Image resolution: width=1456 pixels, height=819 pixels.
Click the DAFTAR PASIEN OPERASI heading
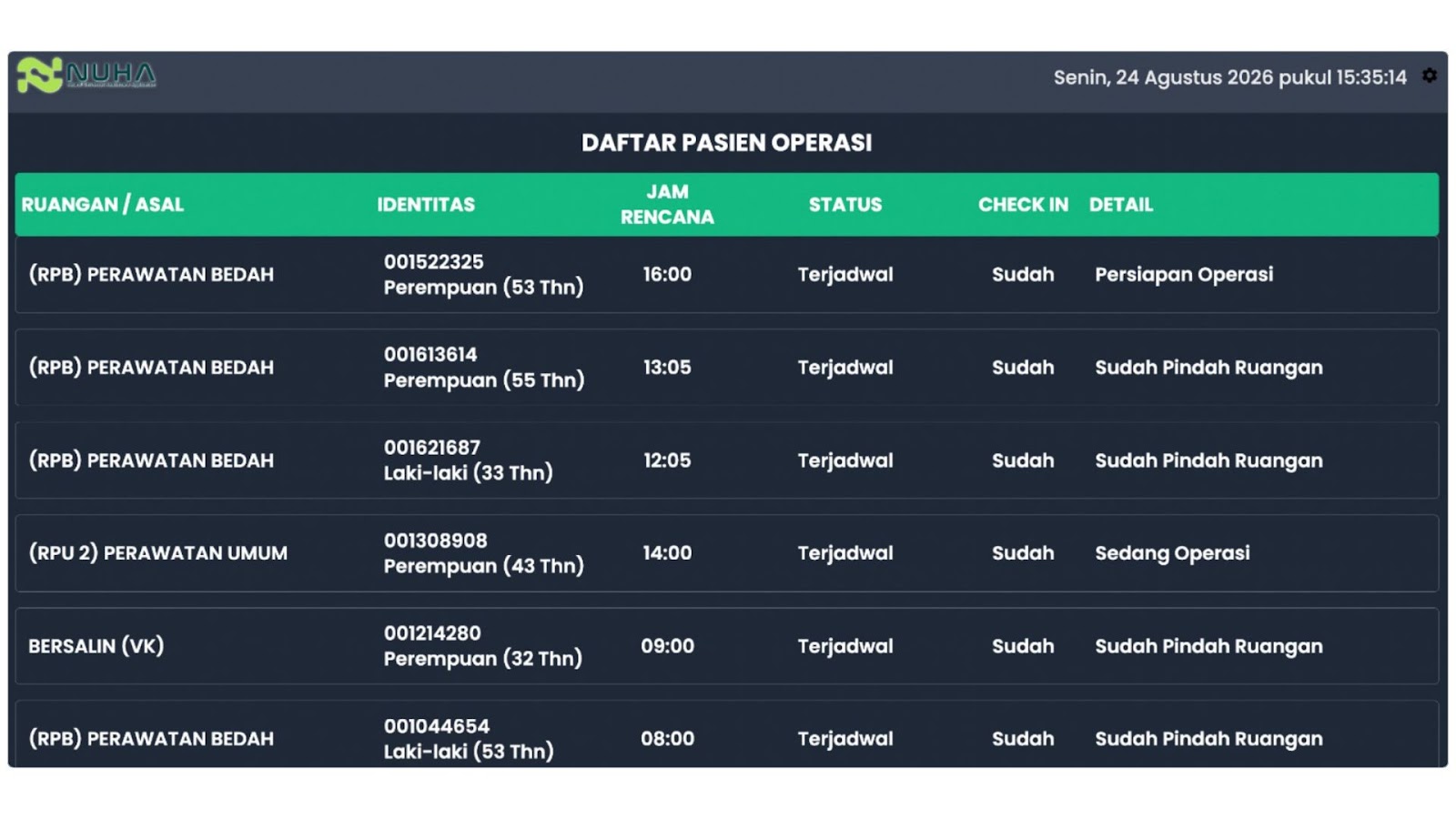[x=726, y=143]
